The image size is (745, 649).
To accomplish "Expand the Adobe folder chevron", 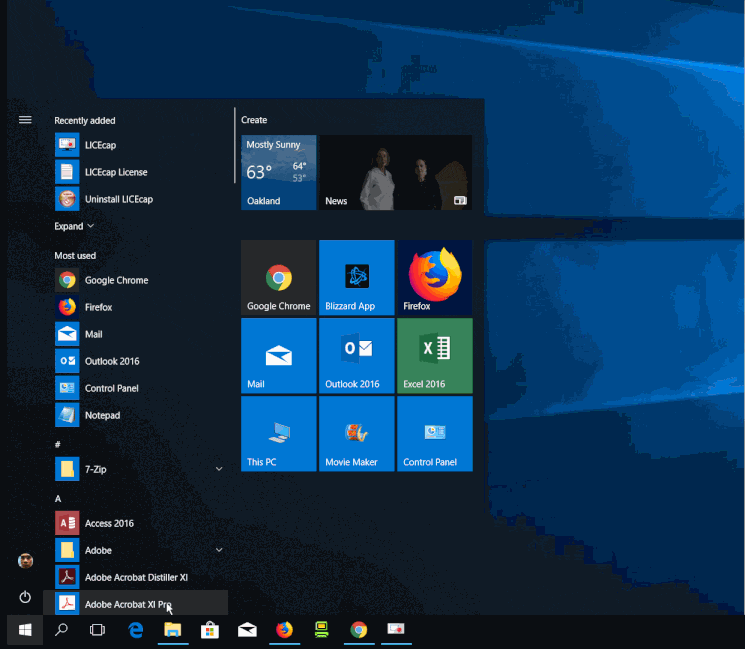I will [219, 550].
